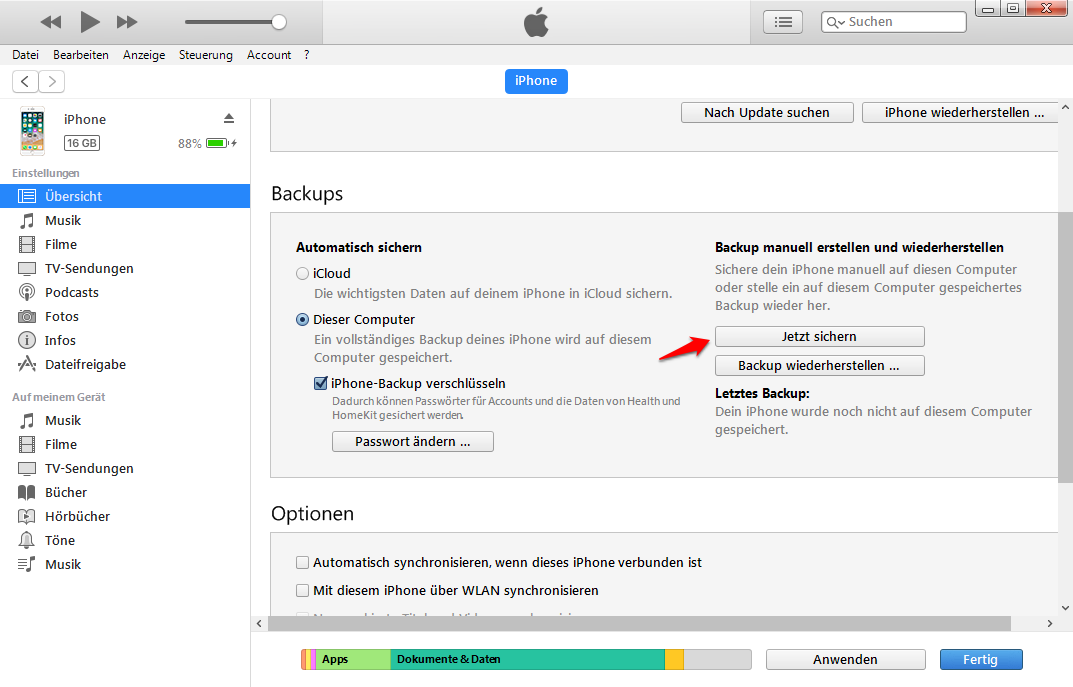Open the Datei menu

pos(25,55)
